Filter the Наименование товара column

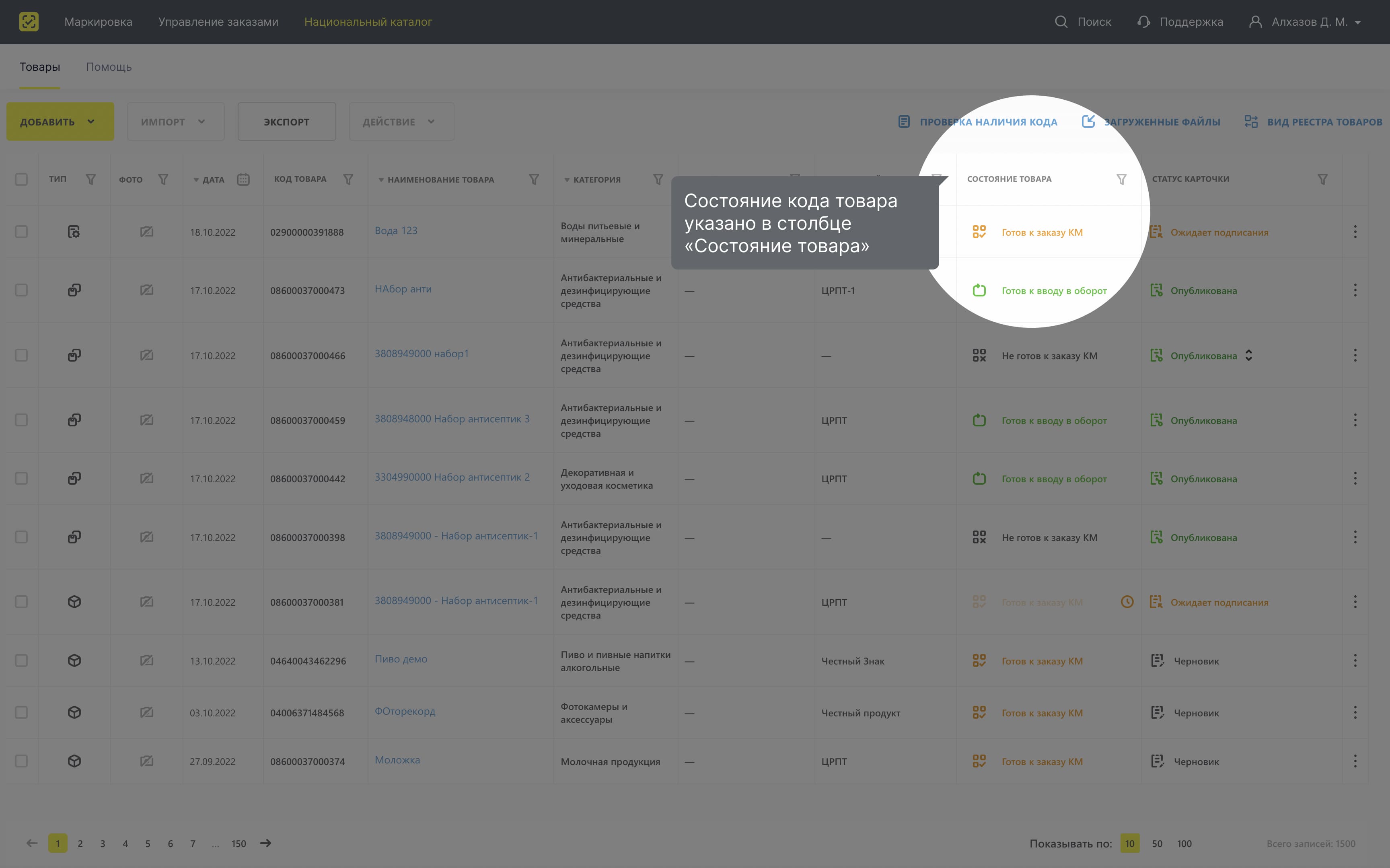534,179
